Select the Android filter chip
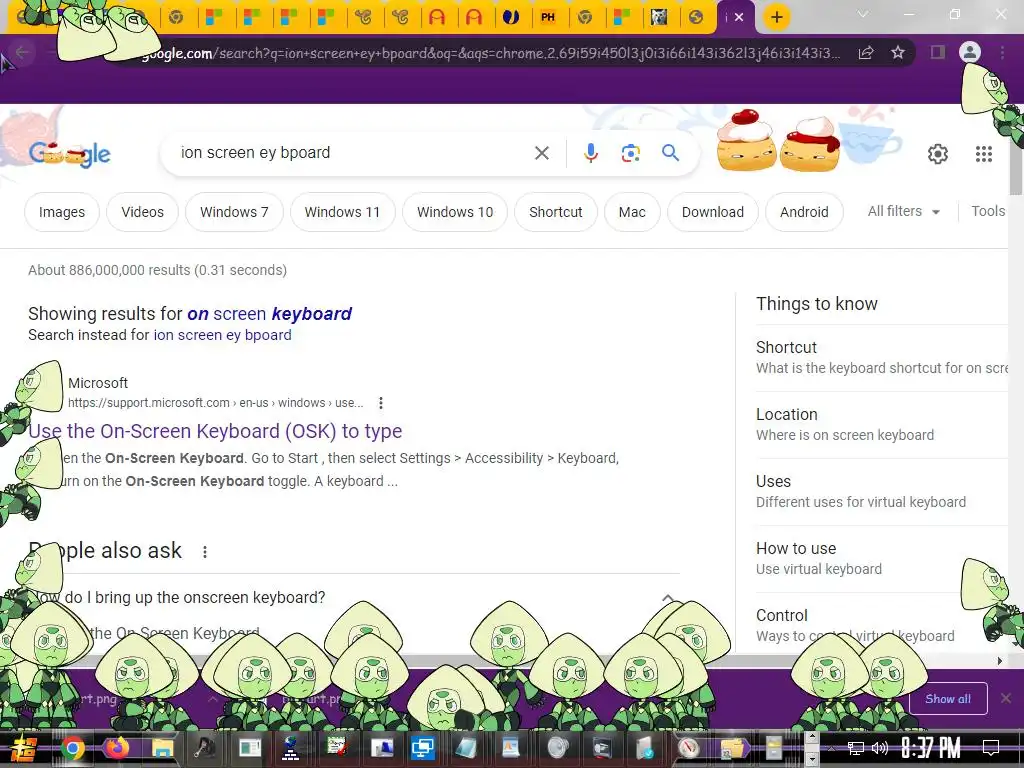 pos(804,212)
